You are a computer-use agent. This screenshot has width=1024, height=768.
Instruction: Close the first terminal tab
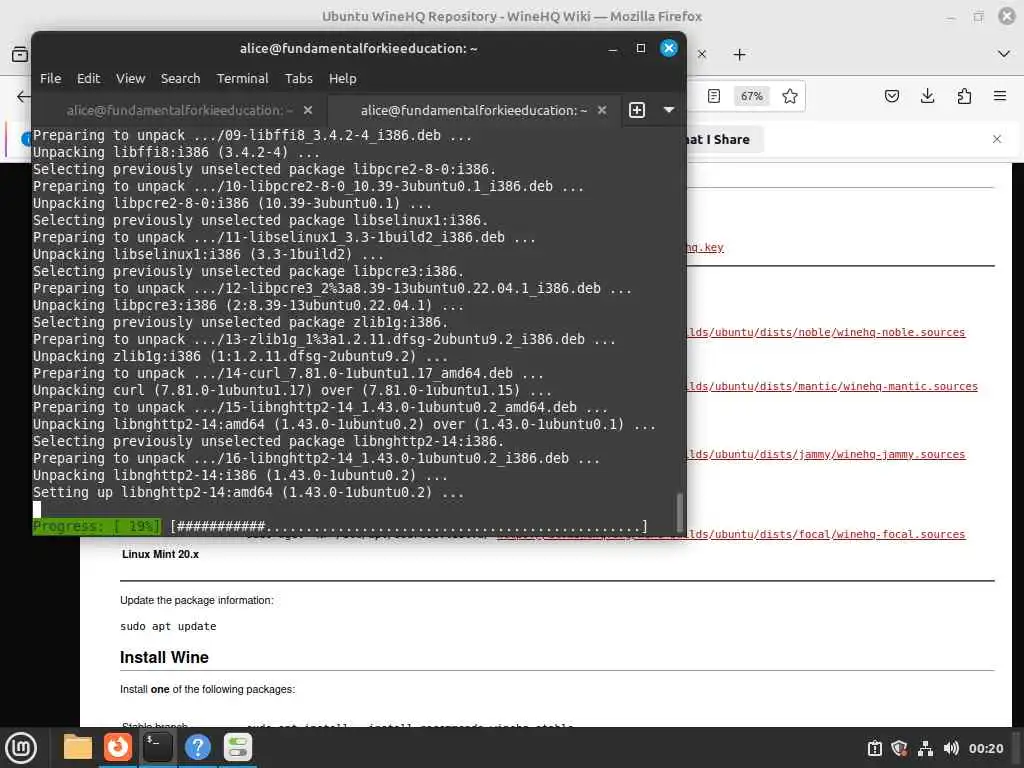point(308,110)
